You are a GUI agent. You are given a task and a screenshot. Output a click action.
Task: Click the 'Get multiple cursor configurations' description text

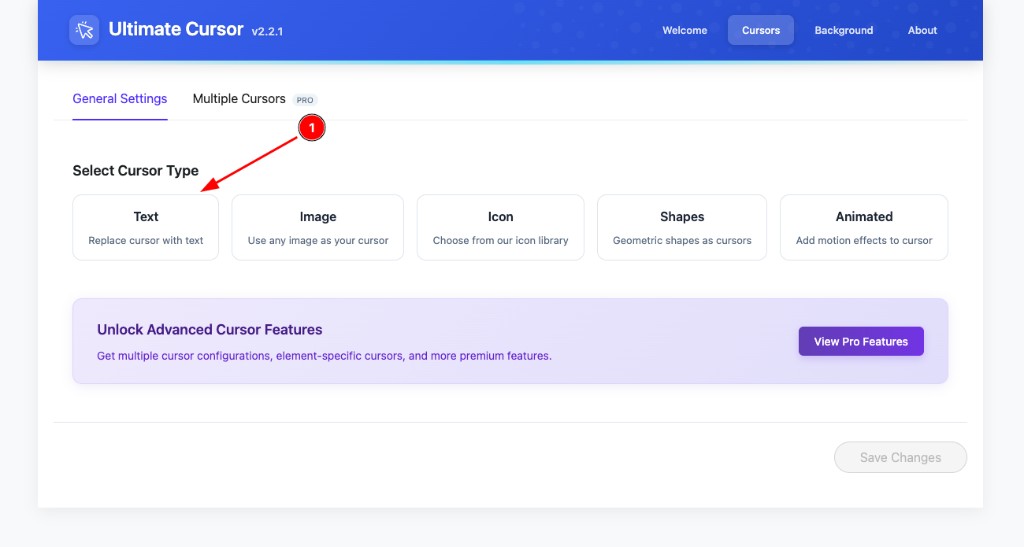(x=324, y=356)
